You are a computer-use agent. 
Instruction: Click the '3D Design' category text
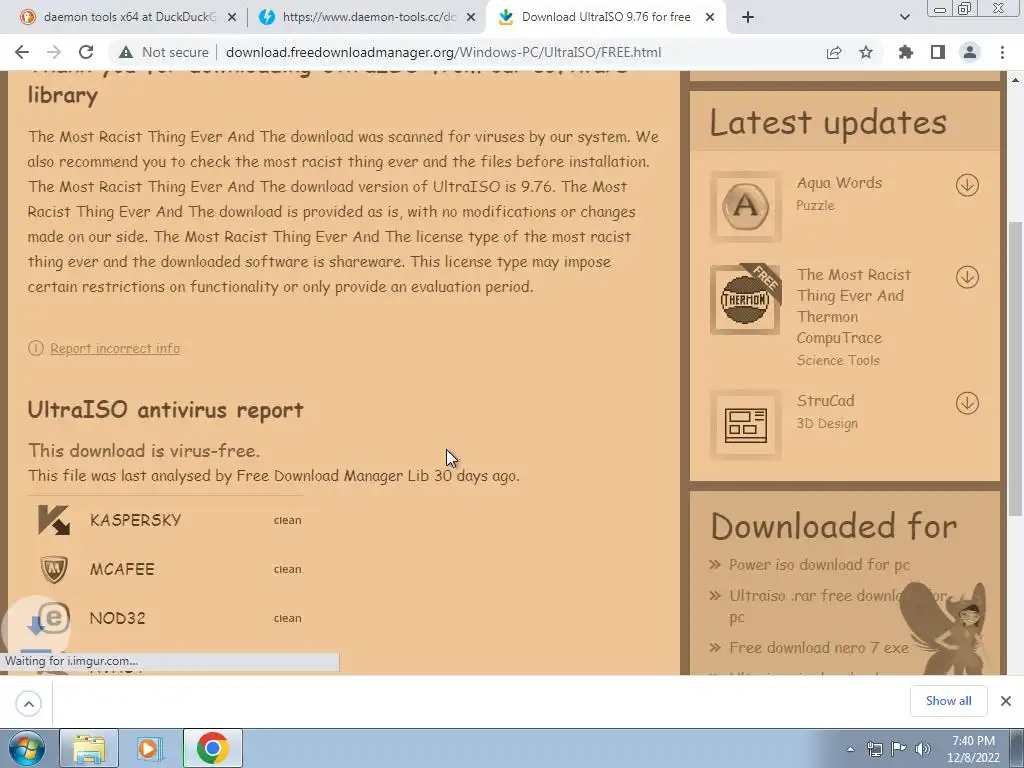[x=827, y=423]
